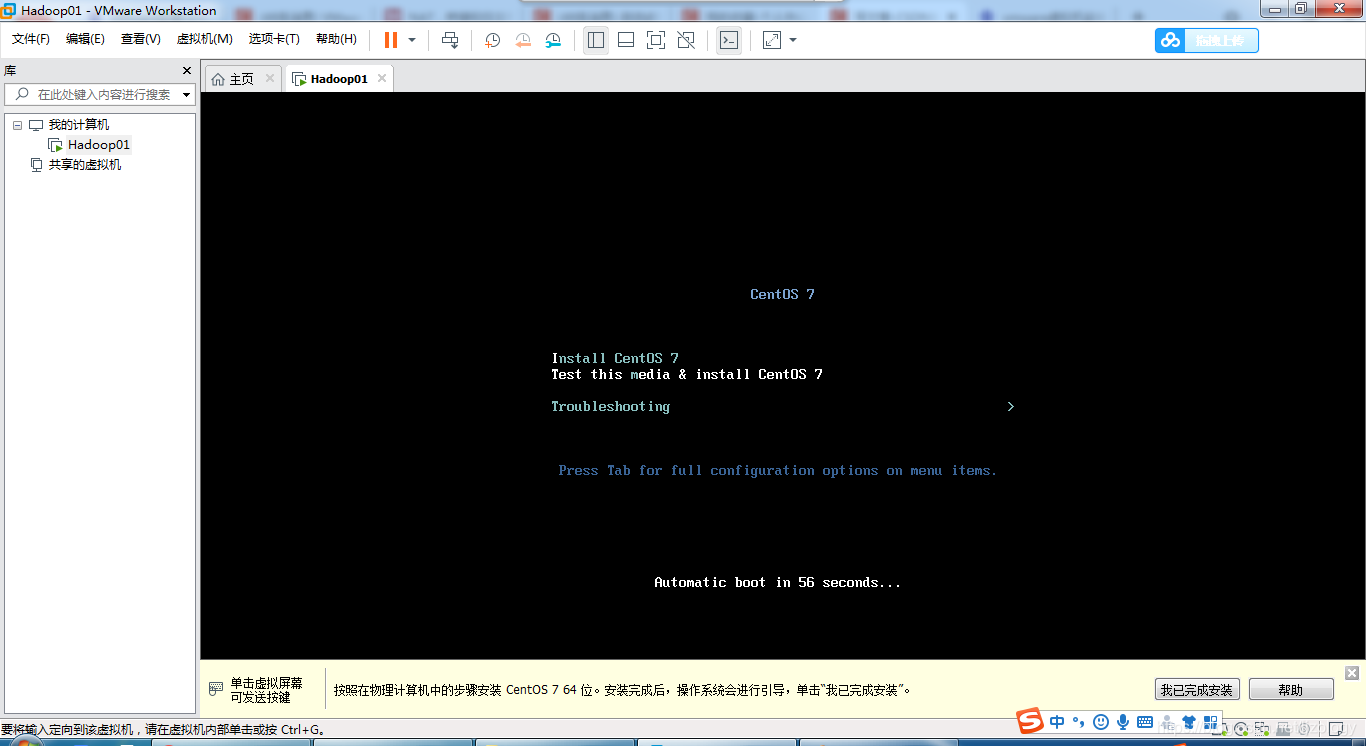Open the power options dropdown beside pause

click(412, 40)
